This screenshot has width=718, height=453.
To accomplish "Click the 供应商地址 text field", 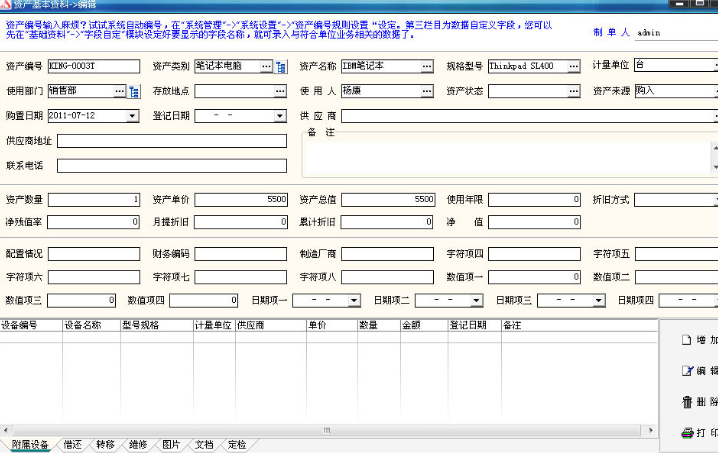I will click(x=171, y=141).
